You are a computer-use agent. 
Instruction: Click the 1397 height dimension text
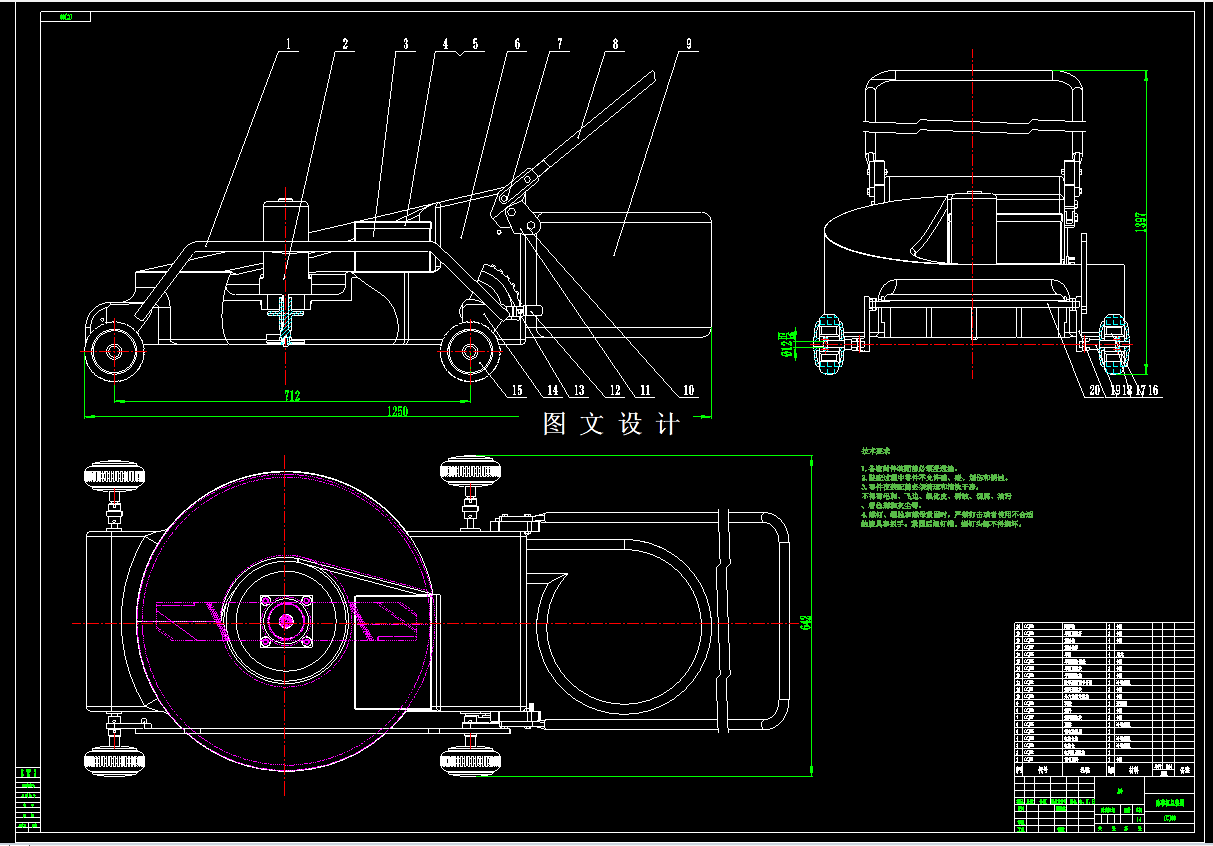1139,224
